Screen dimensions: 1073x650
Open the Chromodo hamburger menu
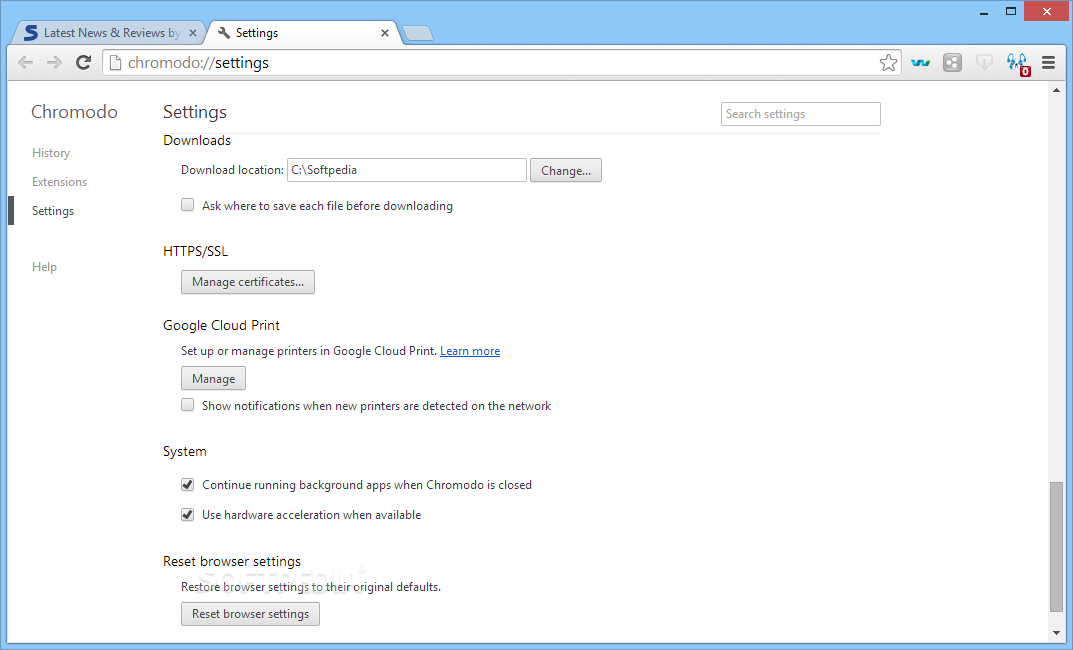pos(1048,63)
